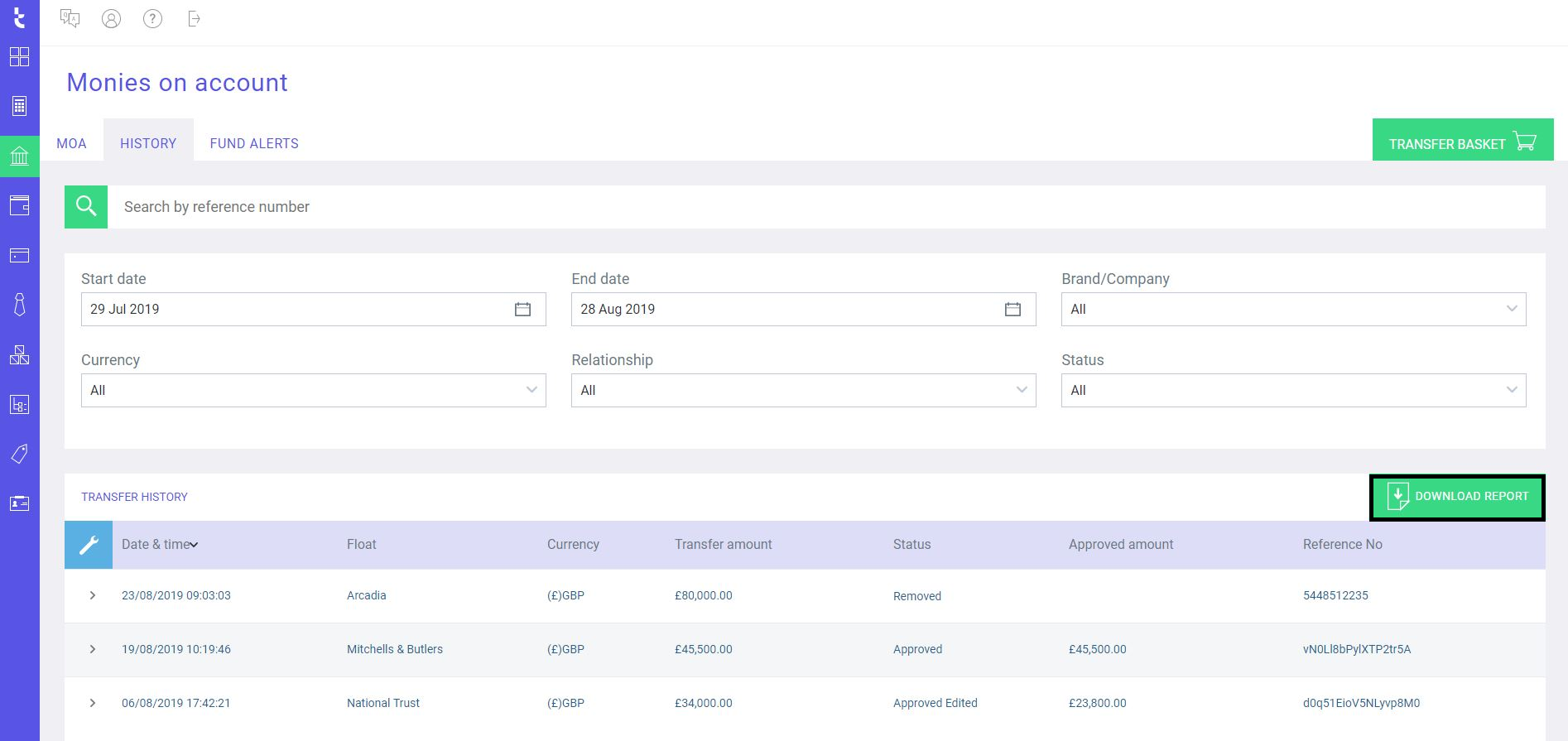Expand the National Trust transfer row
The height and width of the screenshot is (741, 1568).
point(93,703)
